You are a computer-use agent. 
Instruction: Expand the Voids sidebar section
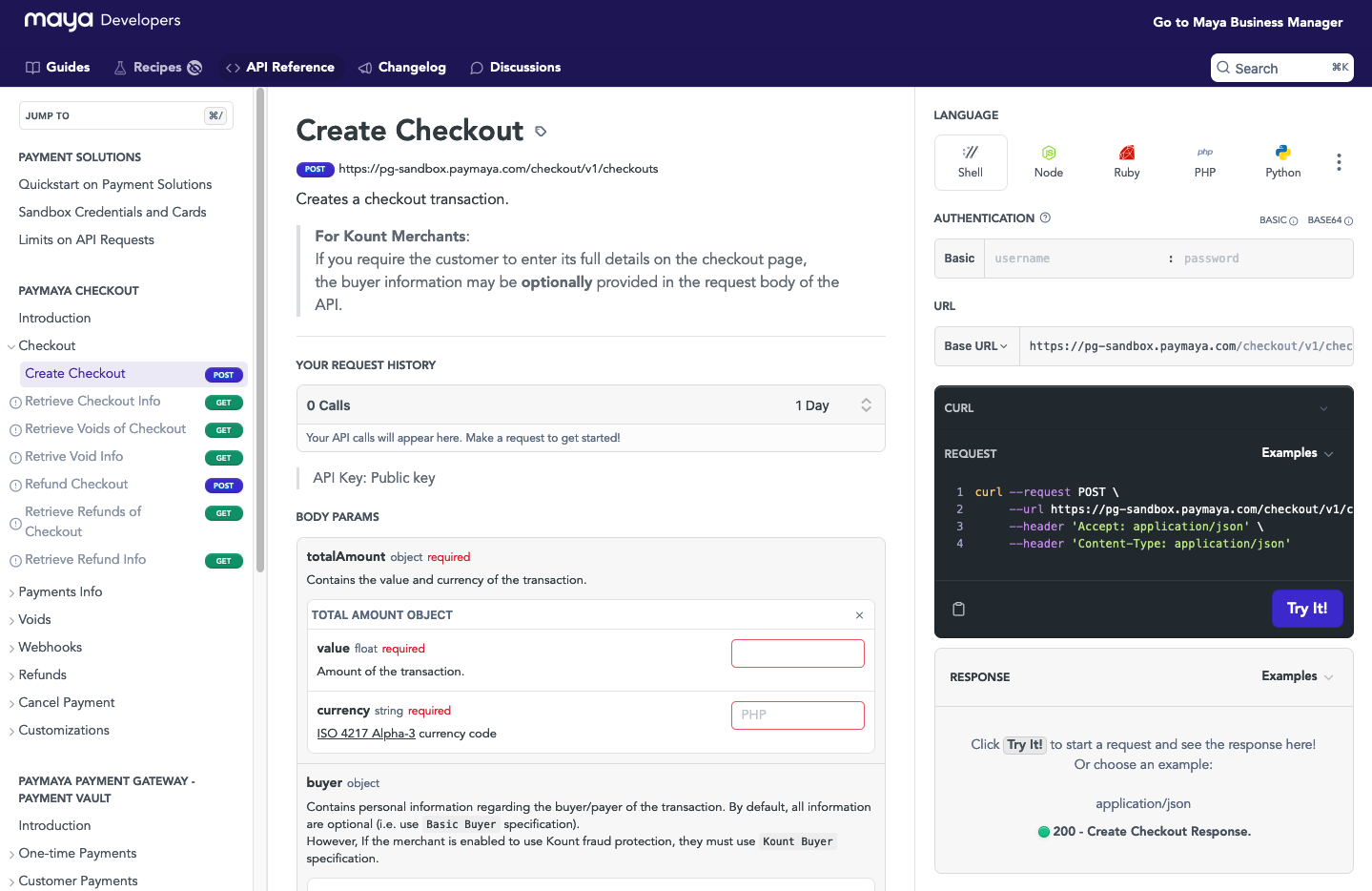pyautogui.click(x=11, y=620)
